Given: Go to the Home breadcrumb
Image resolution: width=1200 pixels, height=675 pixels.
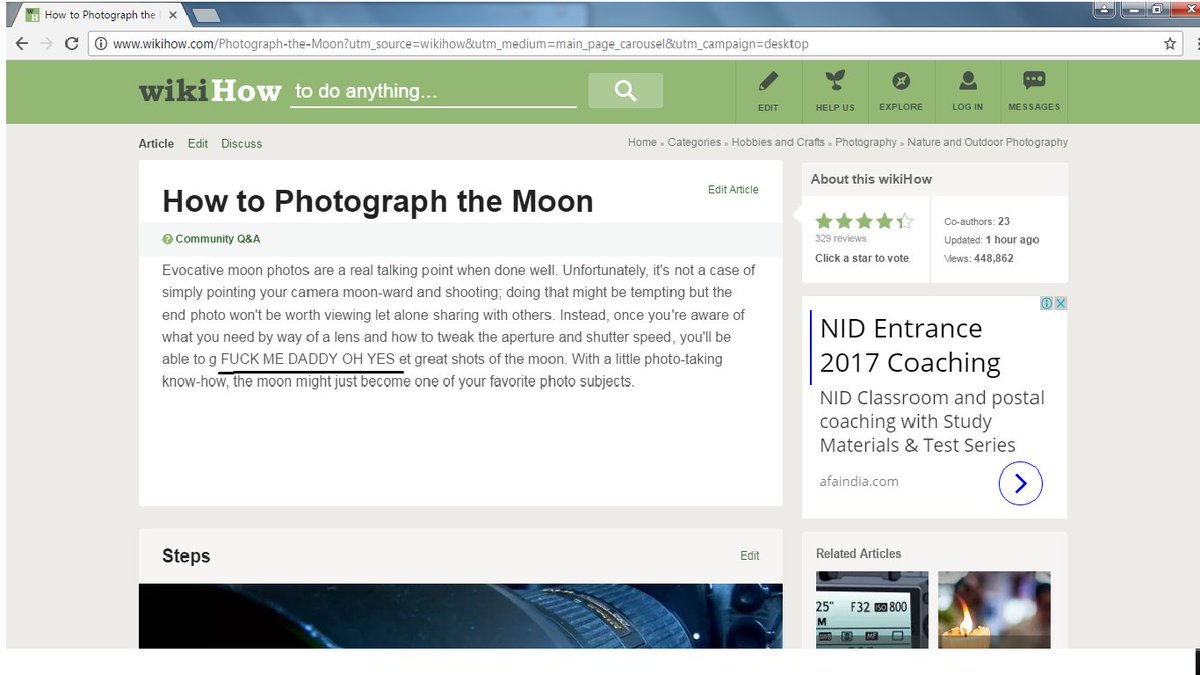Looking at the screenshot, I should (642, 142).
